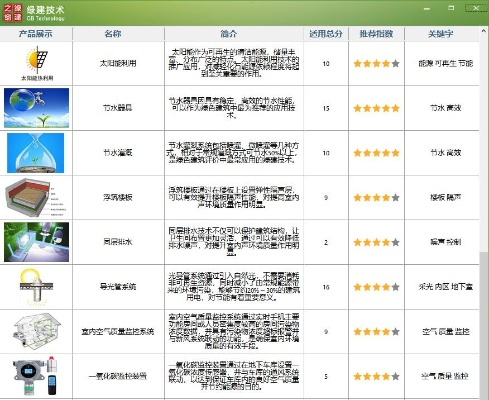Click the star rating for 导光管系统
This screenshot has height=400, width=489.
[x=376, y=287]
